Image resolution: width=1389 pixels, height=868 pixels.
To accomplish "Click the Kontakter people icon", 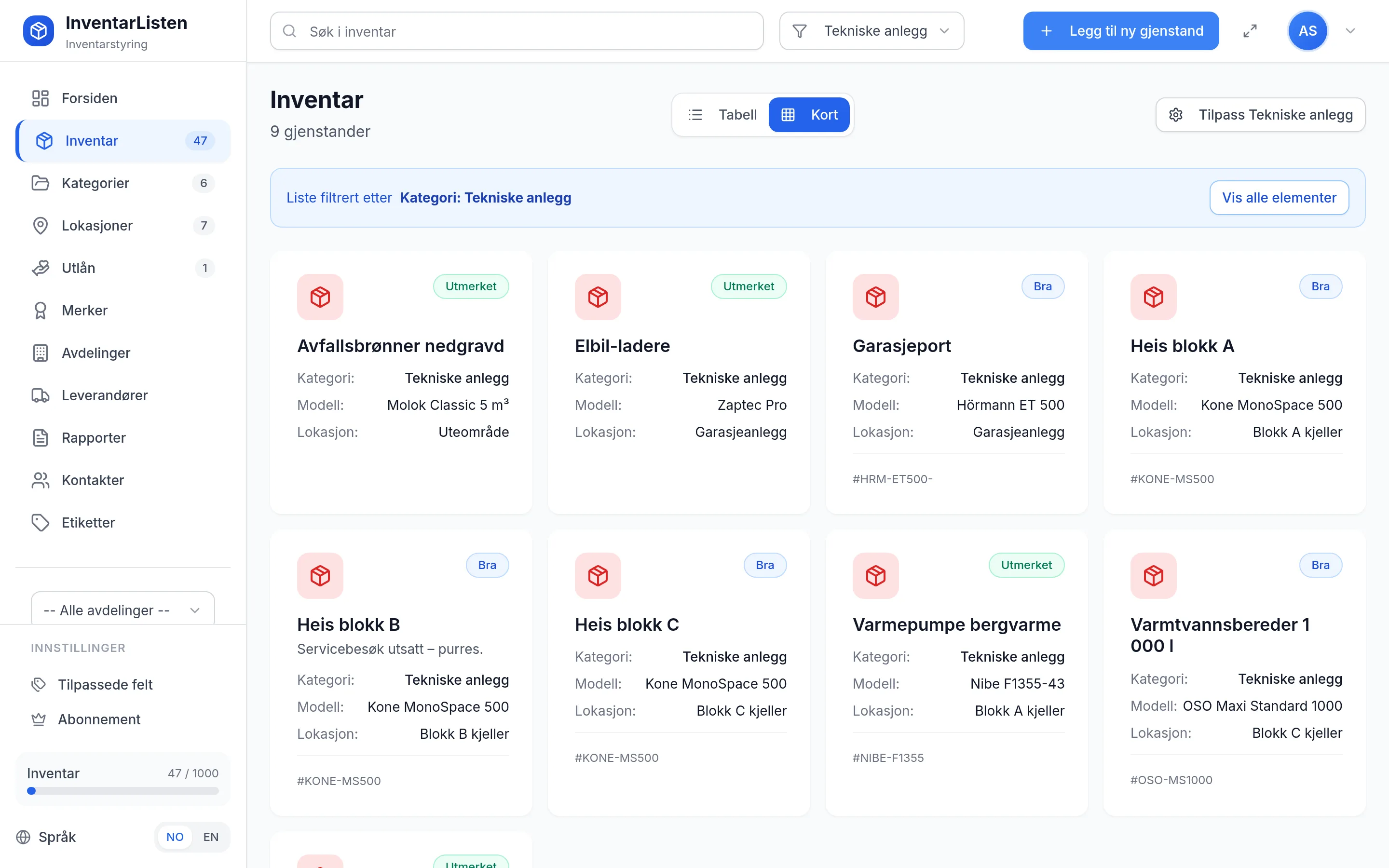I will click(x=40, y=480).
